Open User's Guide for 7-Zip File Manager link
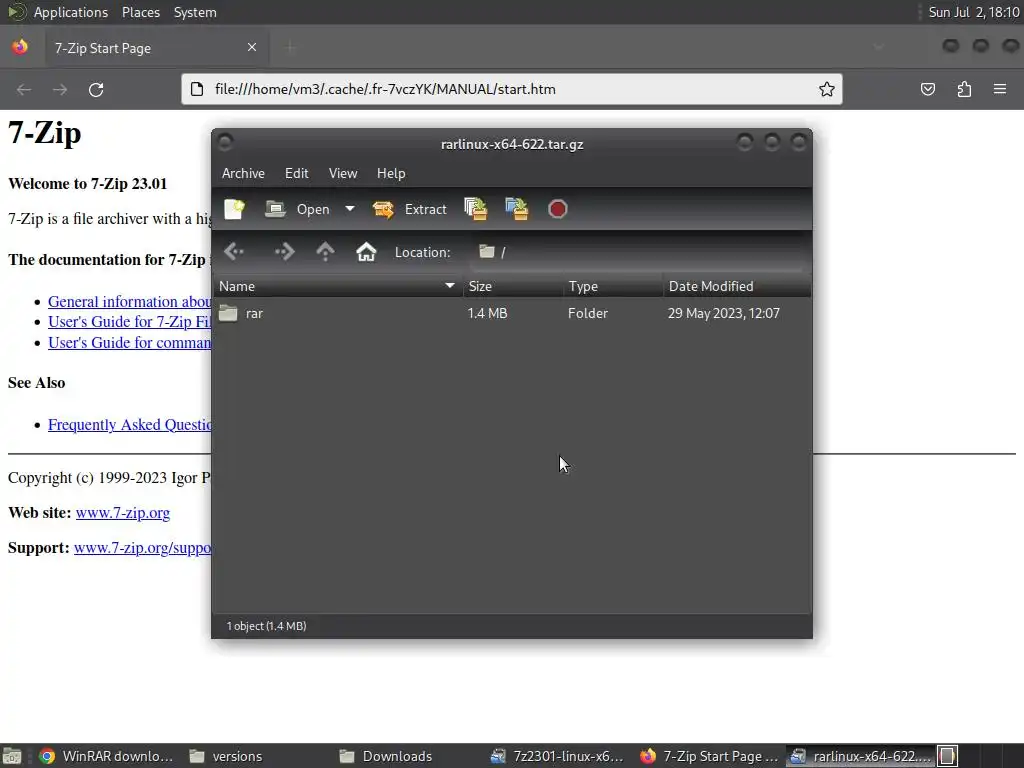This screenshot has height=768, width=1024. click(129, 322)
